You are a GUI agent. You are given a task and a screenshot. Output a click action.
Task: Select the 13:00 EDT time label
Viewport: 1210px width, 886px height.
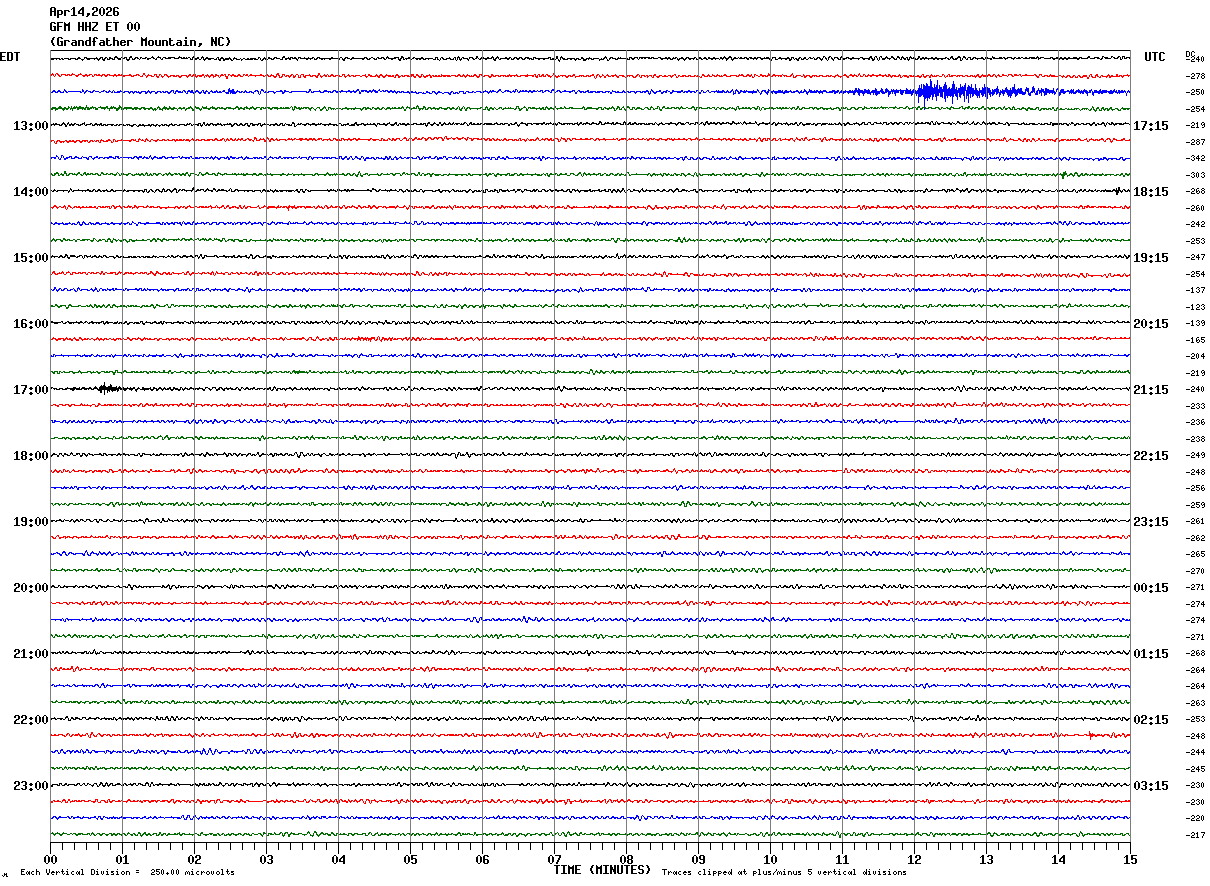pyautogui.click(x=30, y=125)
